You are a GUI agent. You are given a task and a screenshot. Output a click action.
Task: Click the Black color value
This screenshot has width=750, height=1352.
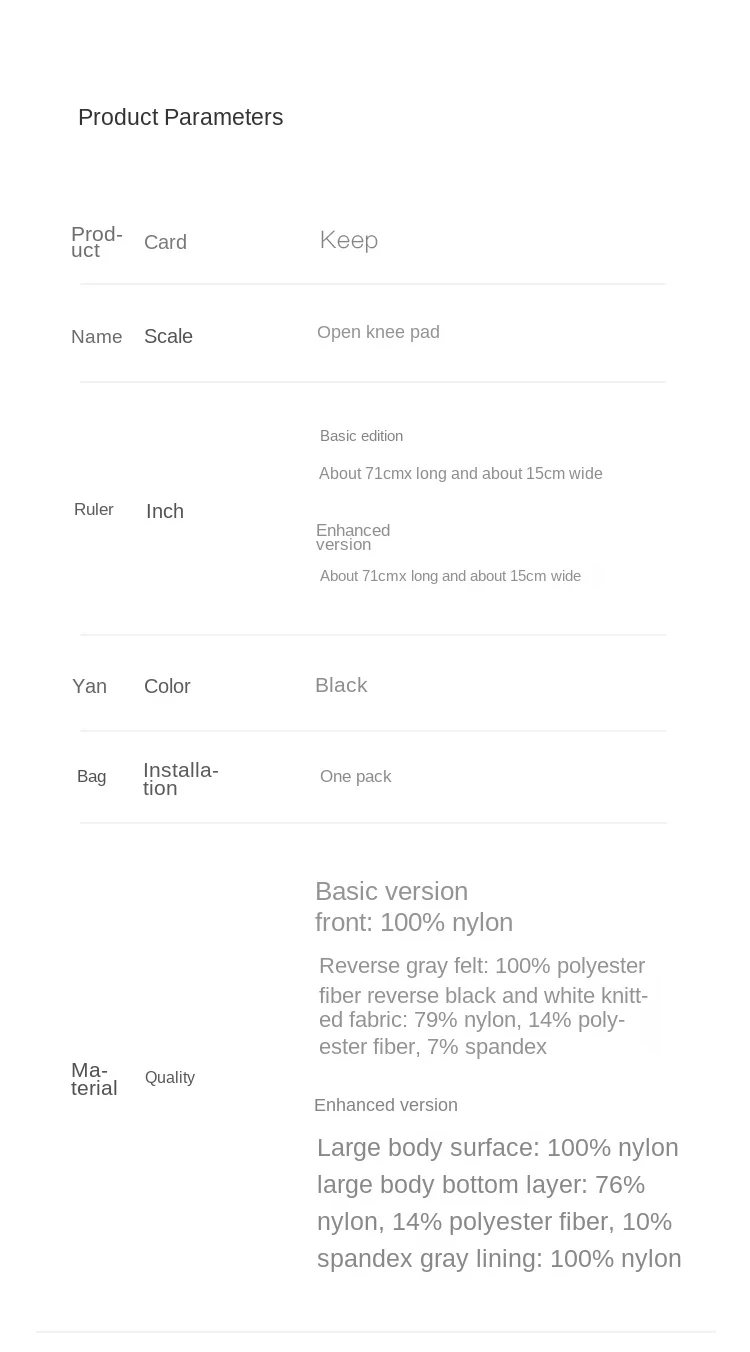(x=341, y=685)
